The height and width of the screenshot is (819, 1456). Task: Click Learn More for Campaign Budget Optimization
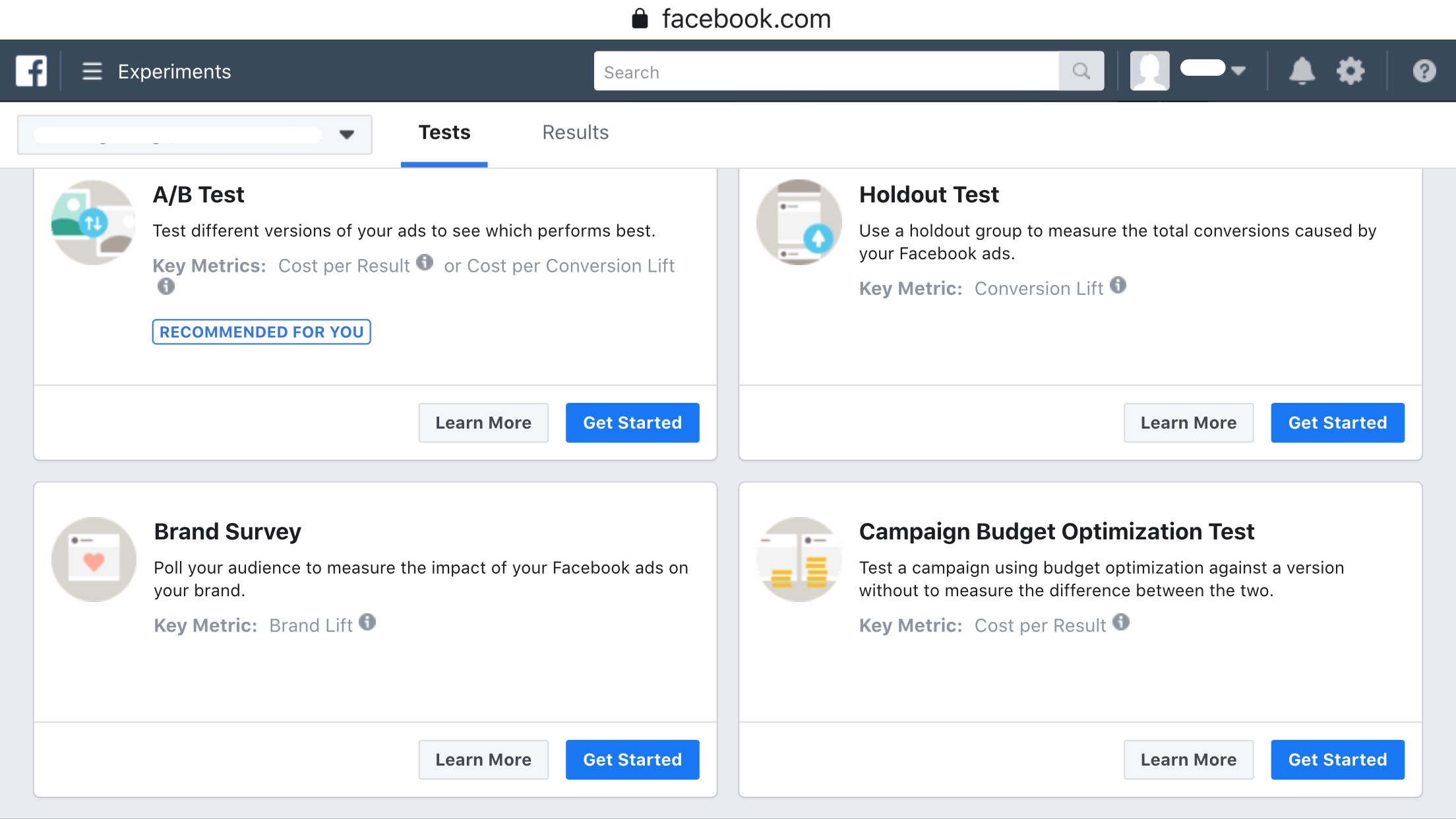[x=1188, y=759]
